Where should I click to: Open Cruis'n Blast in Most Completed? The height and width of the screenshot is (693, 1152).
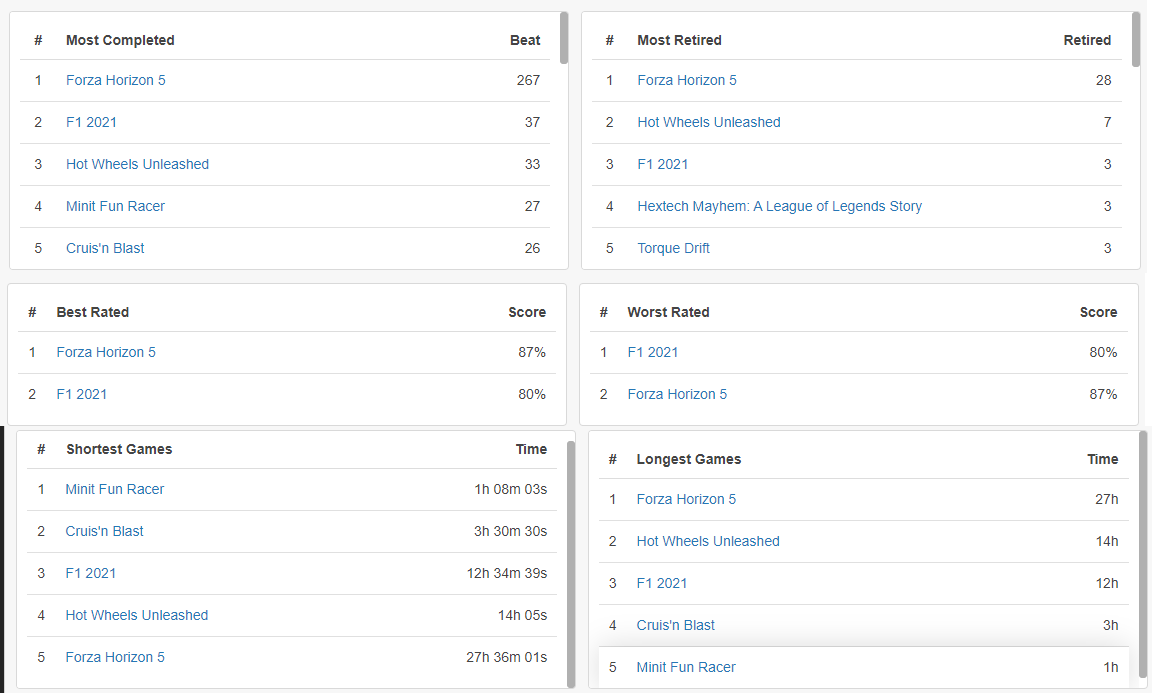105,248
